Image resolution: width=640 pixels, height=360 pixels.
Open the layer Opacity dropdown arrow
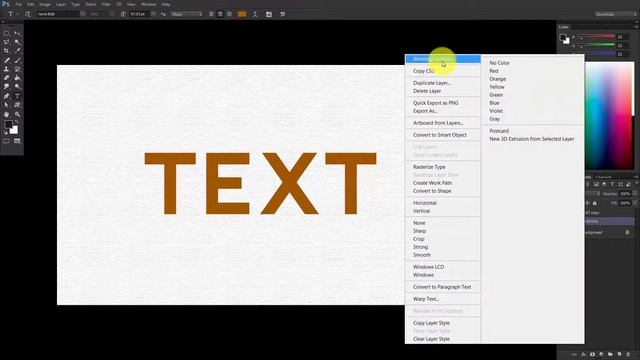[635, 194]
